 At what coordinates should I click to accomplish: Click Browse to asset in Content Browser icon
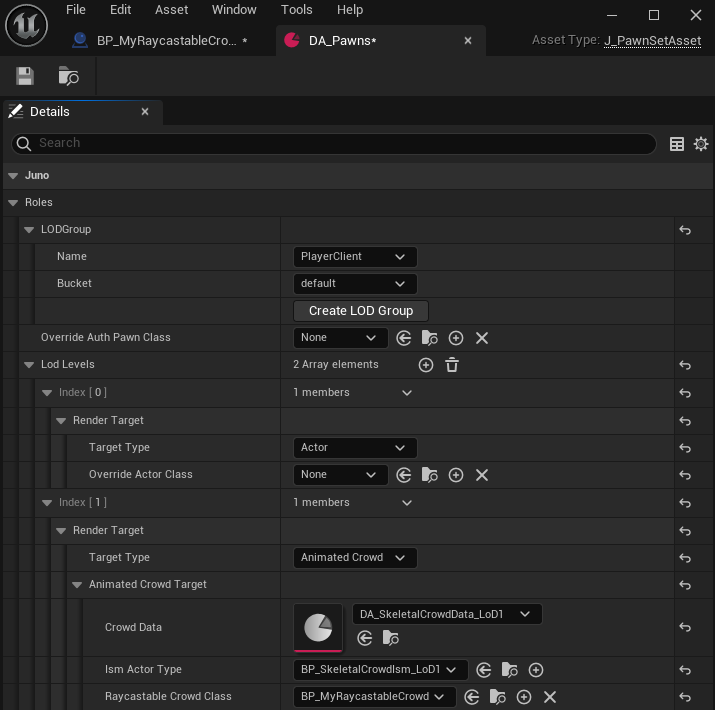(68, 76)
